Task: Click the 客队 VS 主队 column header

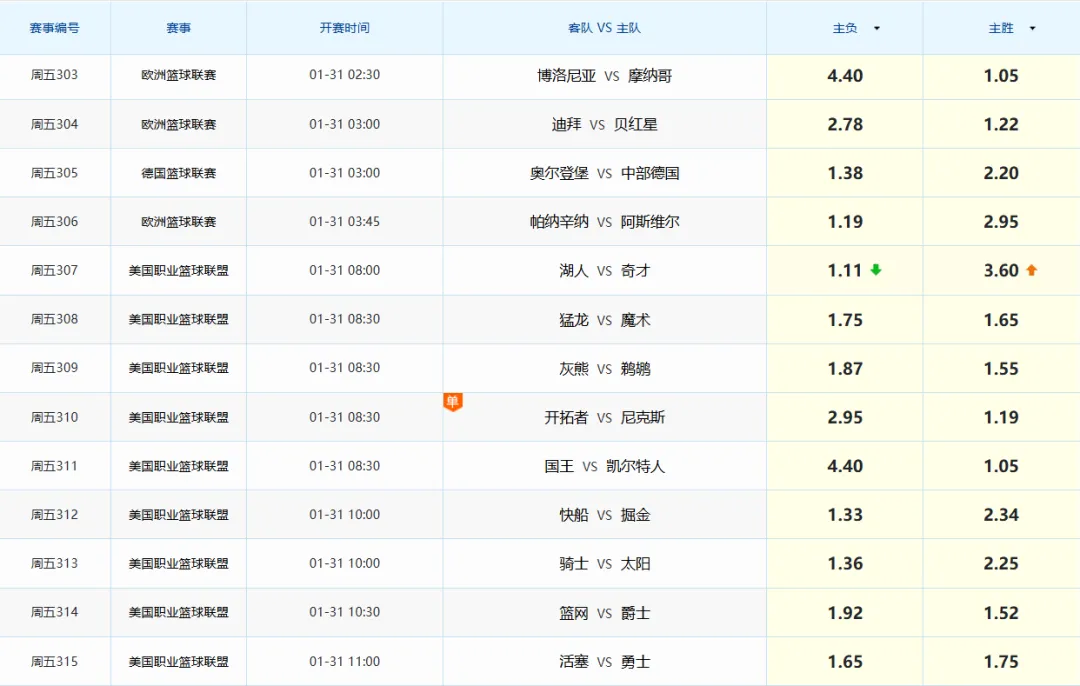Action: pyautogui.click(x=604, y=27)
